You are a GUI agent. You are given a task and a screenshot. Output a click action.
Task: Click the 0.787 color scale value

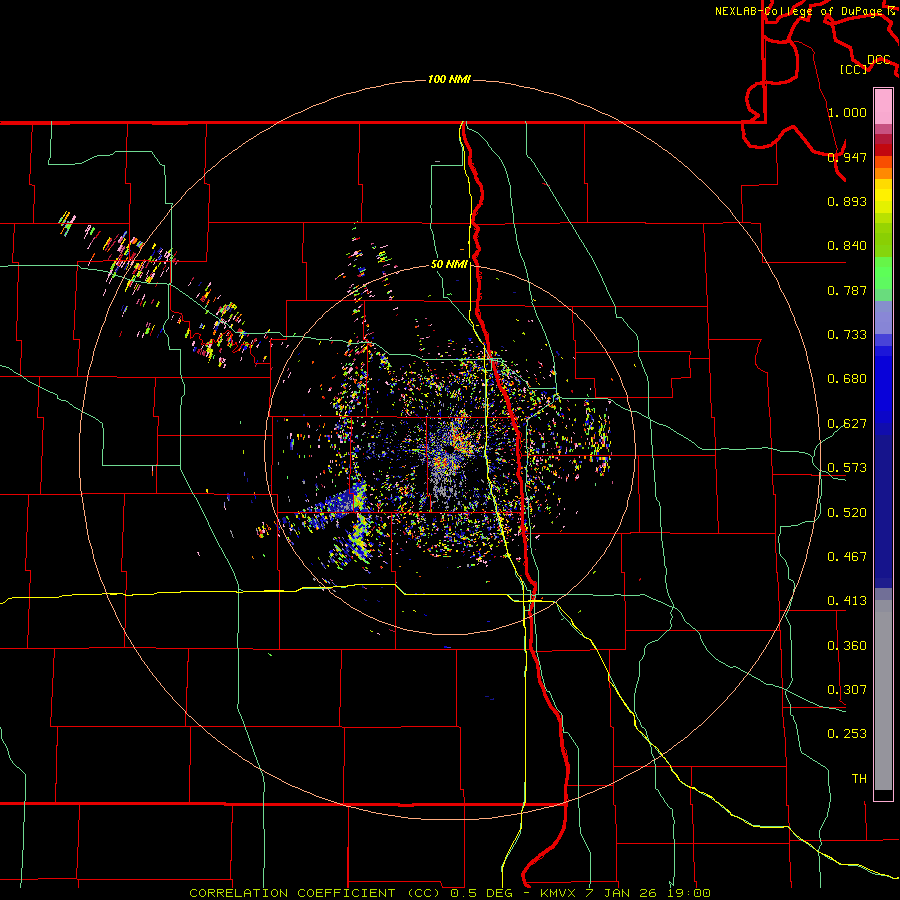pos(847,290)
